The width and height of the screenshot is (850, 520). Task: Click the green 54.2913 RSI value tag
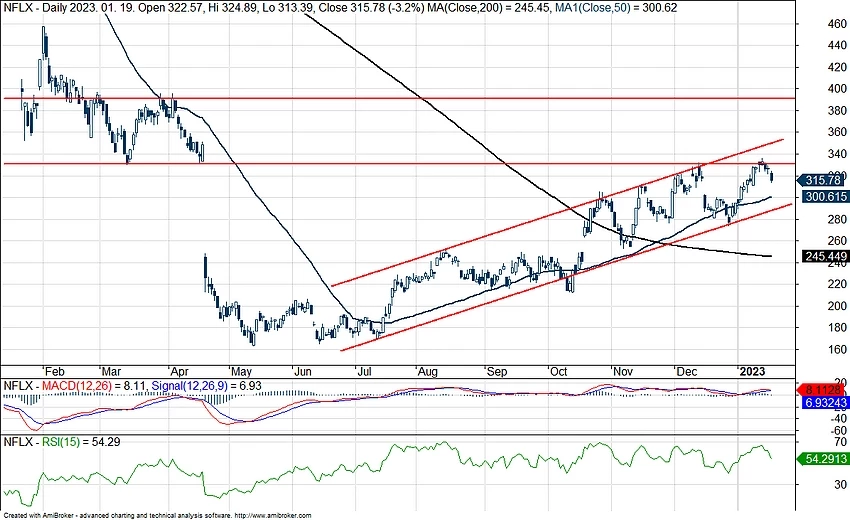coord(825,459)
